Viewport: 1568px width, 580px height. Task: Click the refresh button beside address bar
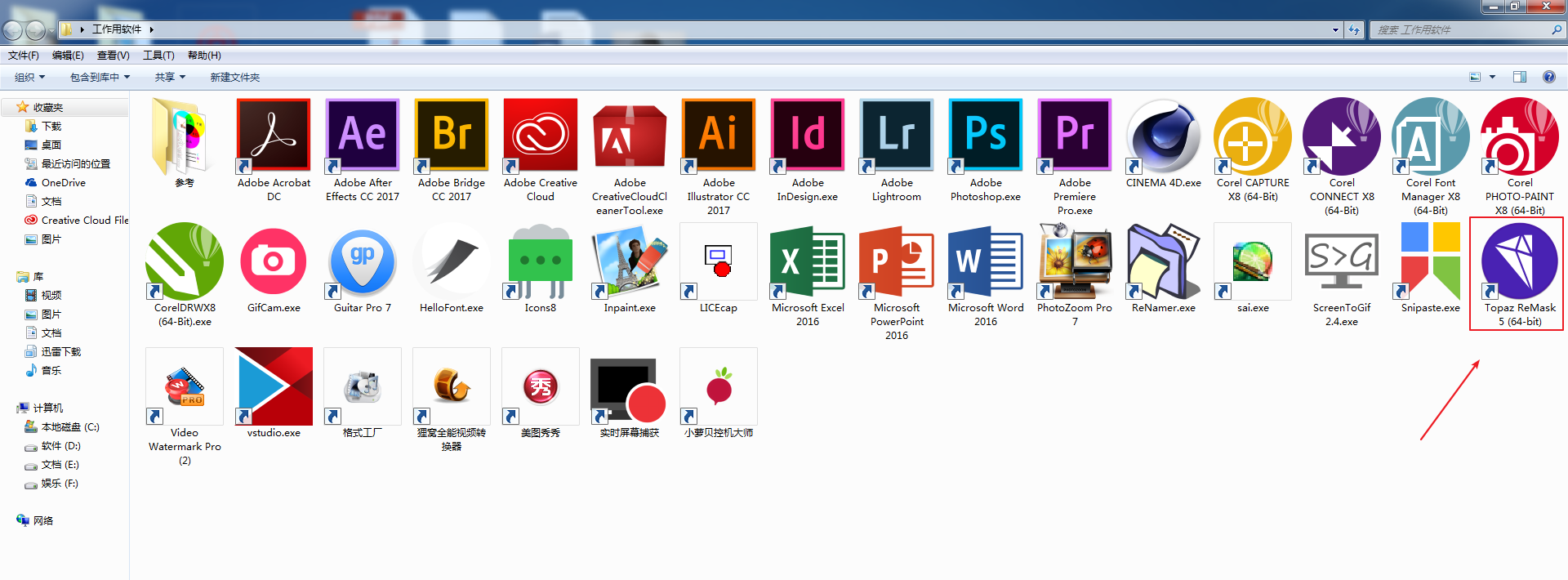tap(1354, 29)
